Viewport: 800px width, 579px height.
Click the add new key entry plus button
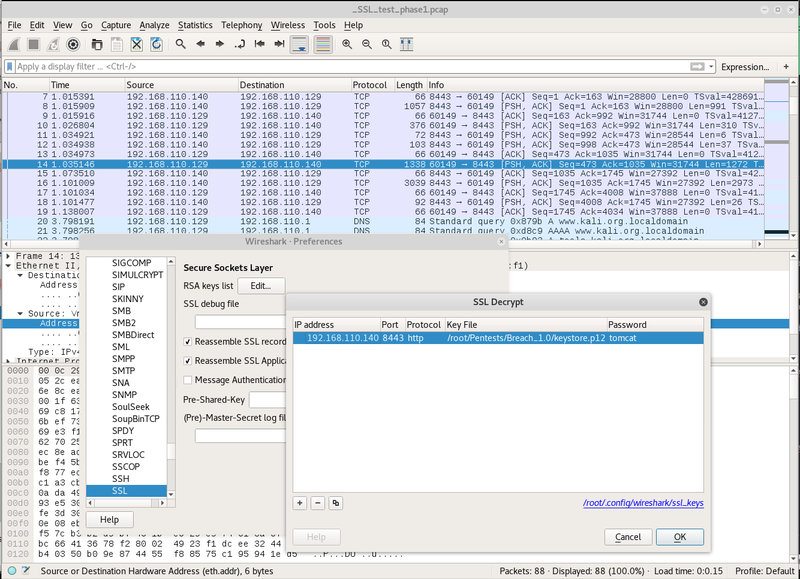(x=301, y=503)
